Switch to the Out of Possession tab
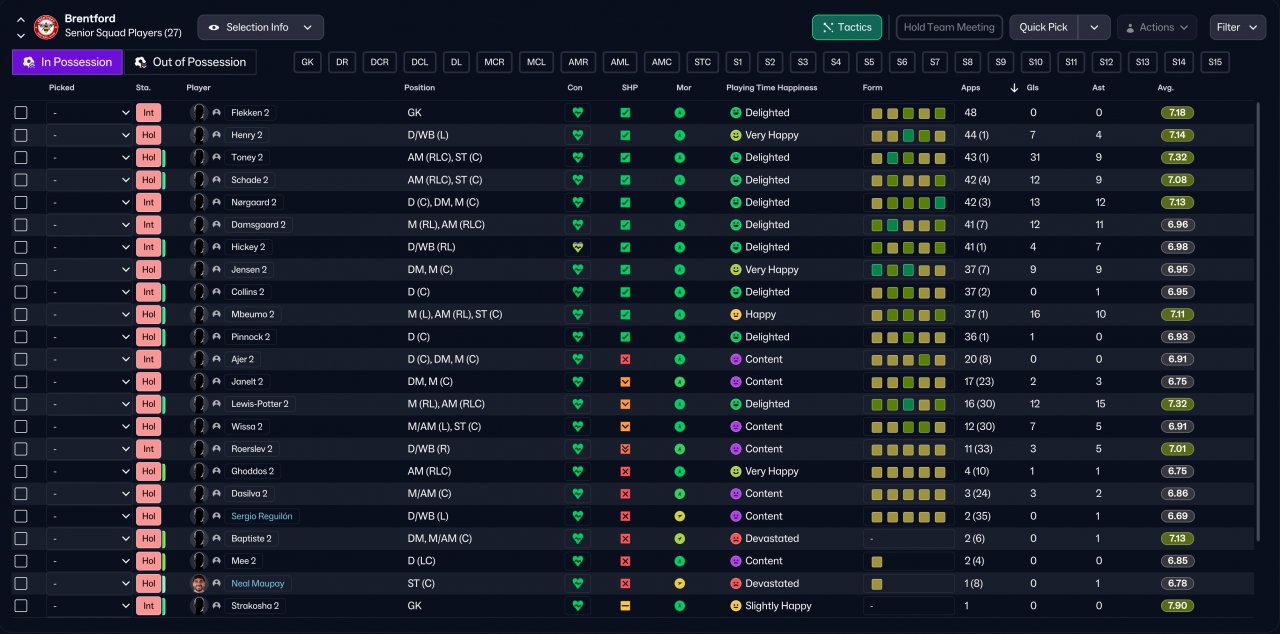This screenshot has height=634, width=1280. tap(190, 62)
